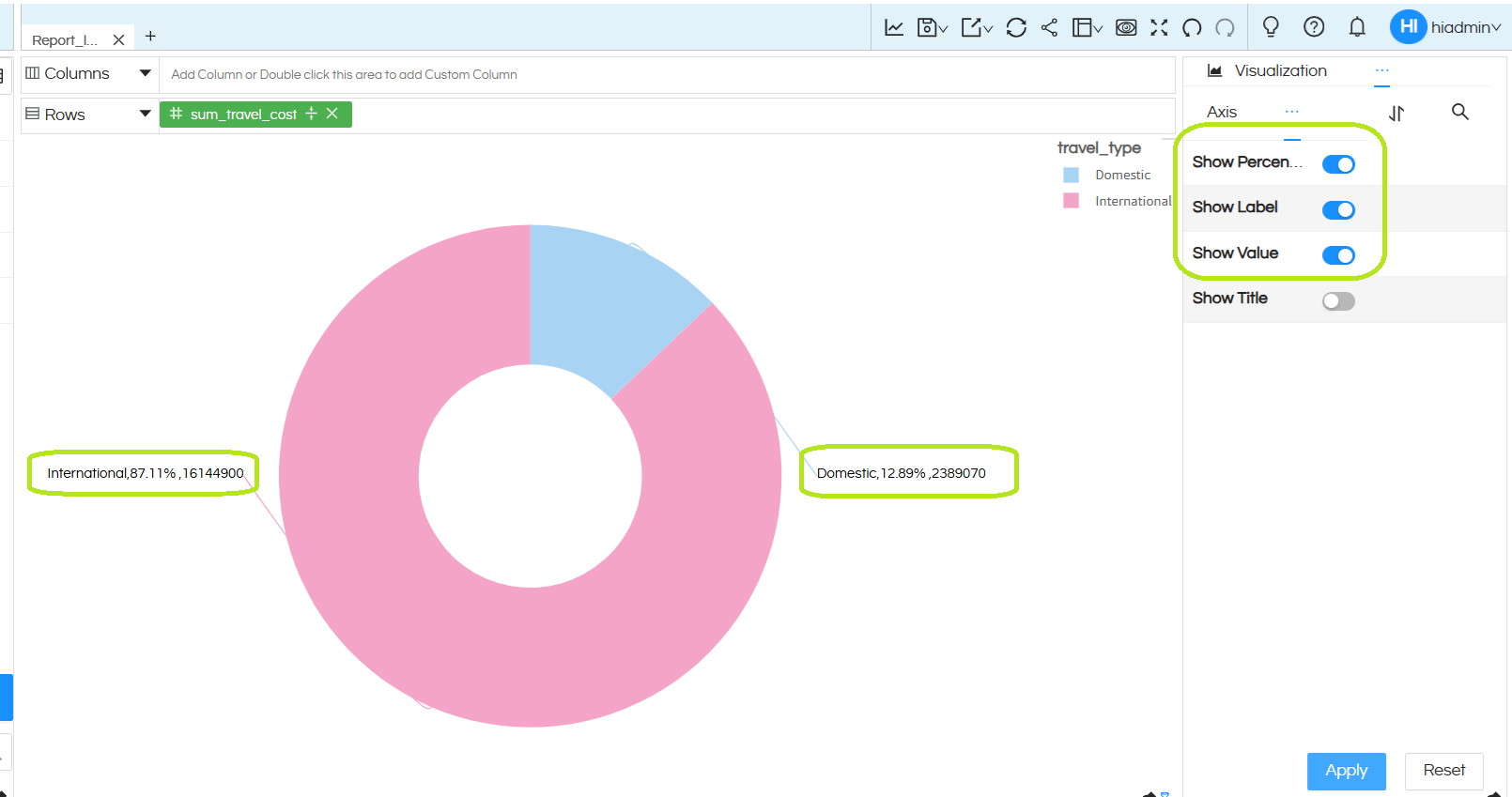1512x797 pixels.
Task: Click the Apply button
Action: pyautogui.click(x=1346, y=771)
